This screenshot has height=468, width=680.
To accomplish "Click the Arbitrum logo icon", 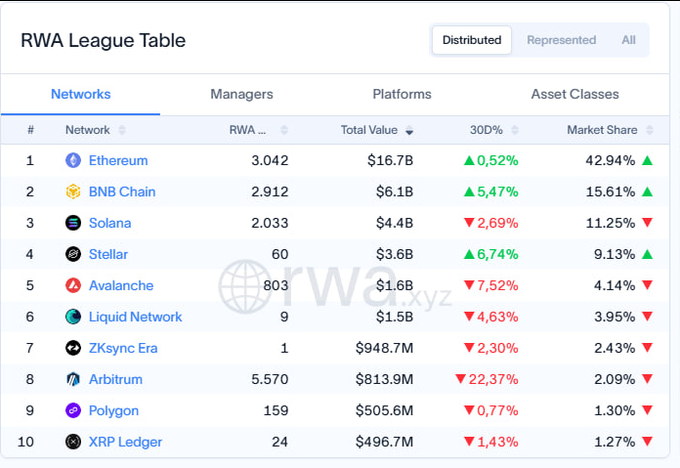I will (73, 379).
